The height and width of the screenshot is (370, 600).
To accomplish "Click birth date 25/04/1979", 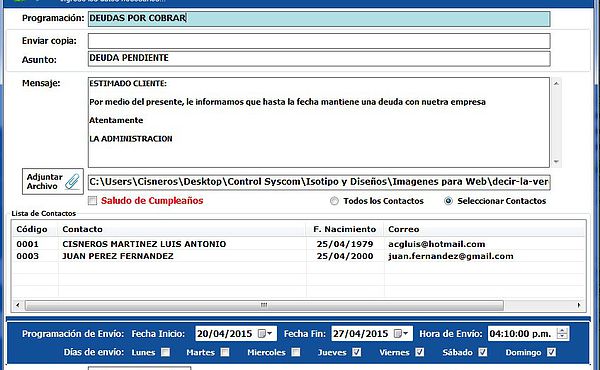I will point(345,244).
